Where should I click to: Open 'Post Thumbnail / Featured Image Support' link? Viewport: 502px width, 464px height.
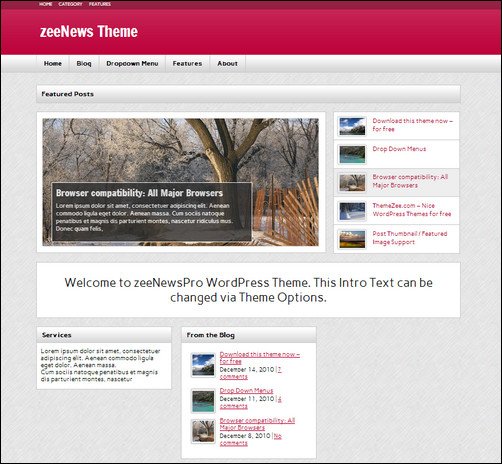(x=410, y=238)
